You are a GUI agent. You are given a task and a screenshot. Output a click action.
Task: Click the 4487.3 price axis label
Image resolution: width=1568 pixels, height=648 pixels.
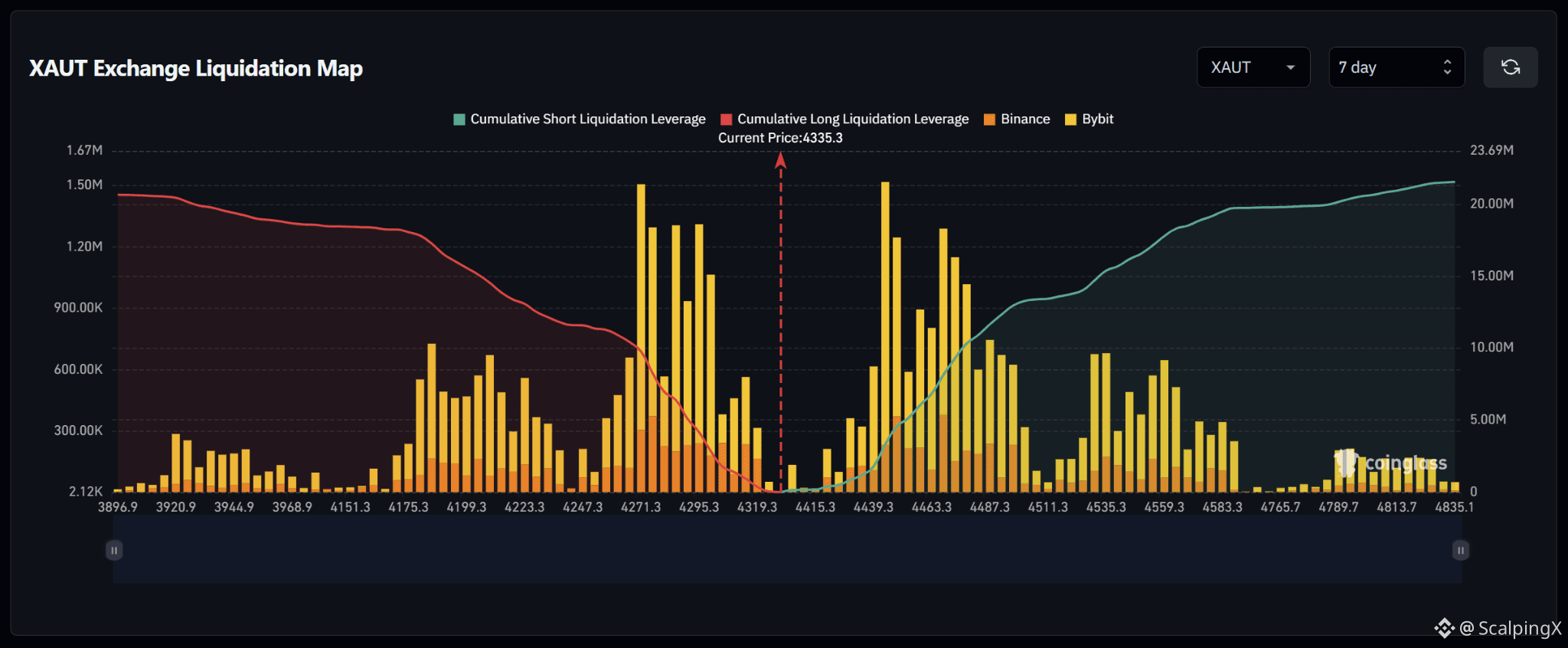990,507
